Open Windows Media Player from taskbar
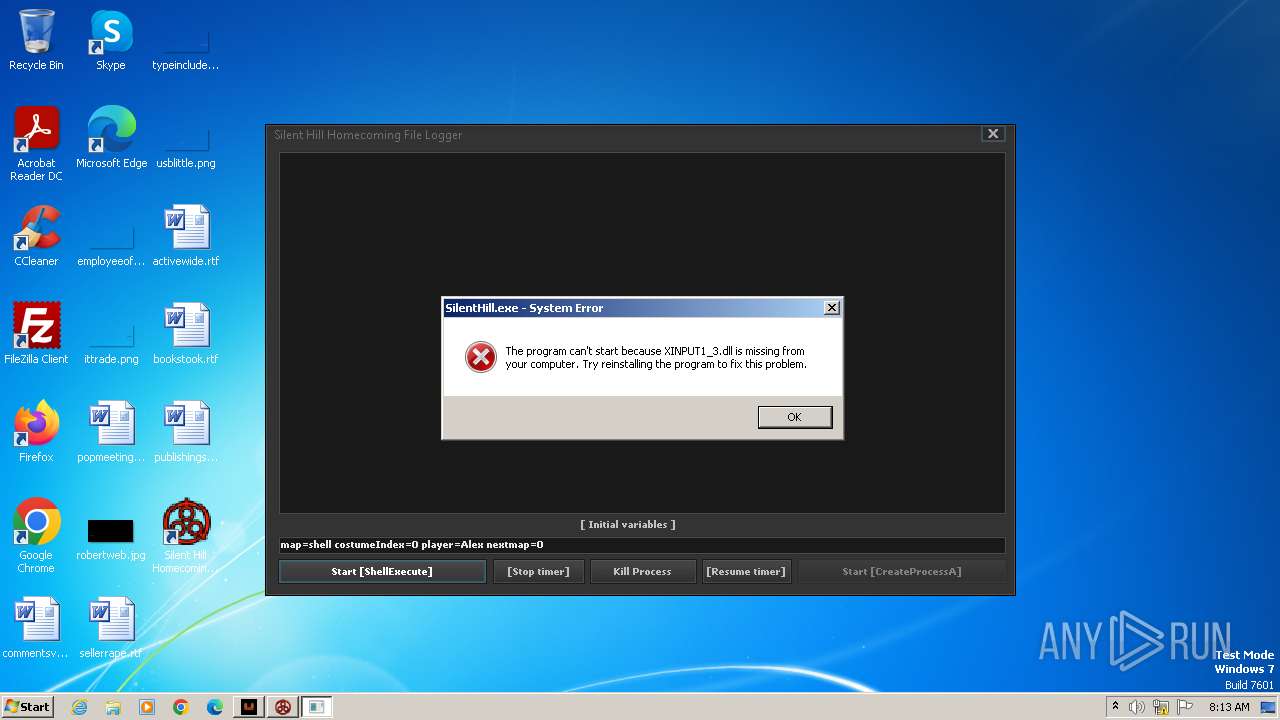The image size is (1280, 720). click(x=147, y=707)
